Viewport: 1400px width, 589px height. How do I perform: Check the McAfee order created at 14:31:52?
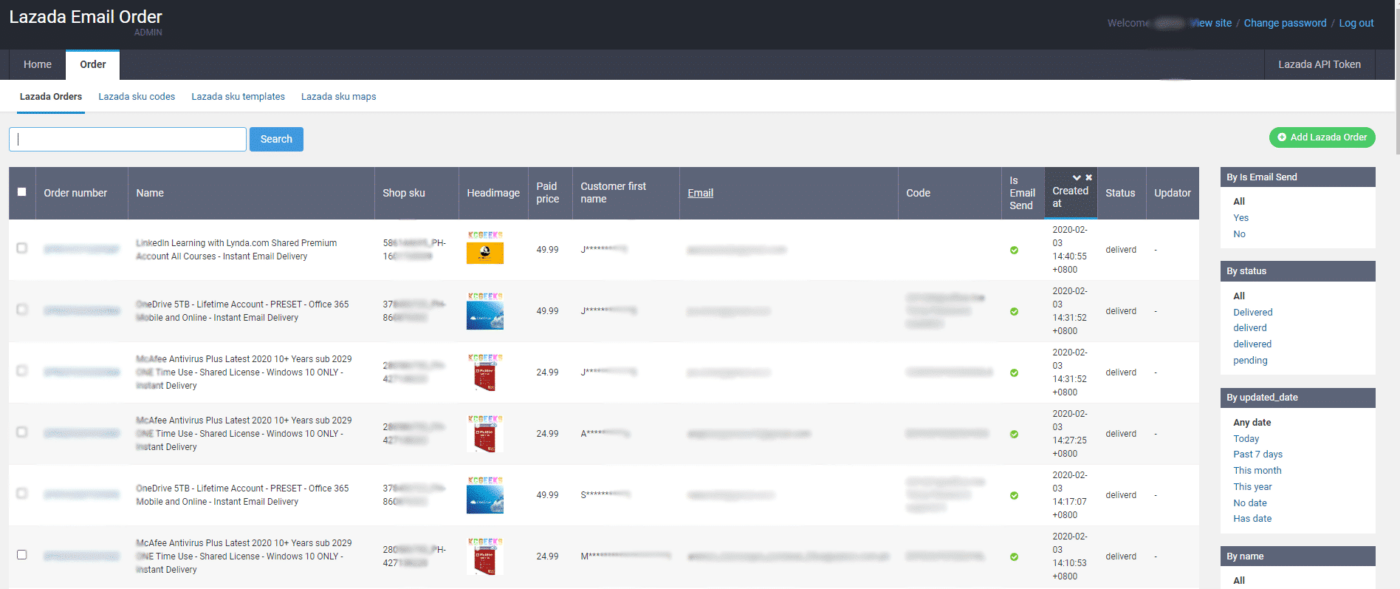click(22, 370)
